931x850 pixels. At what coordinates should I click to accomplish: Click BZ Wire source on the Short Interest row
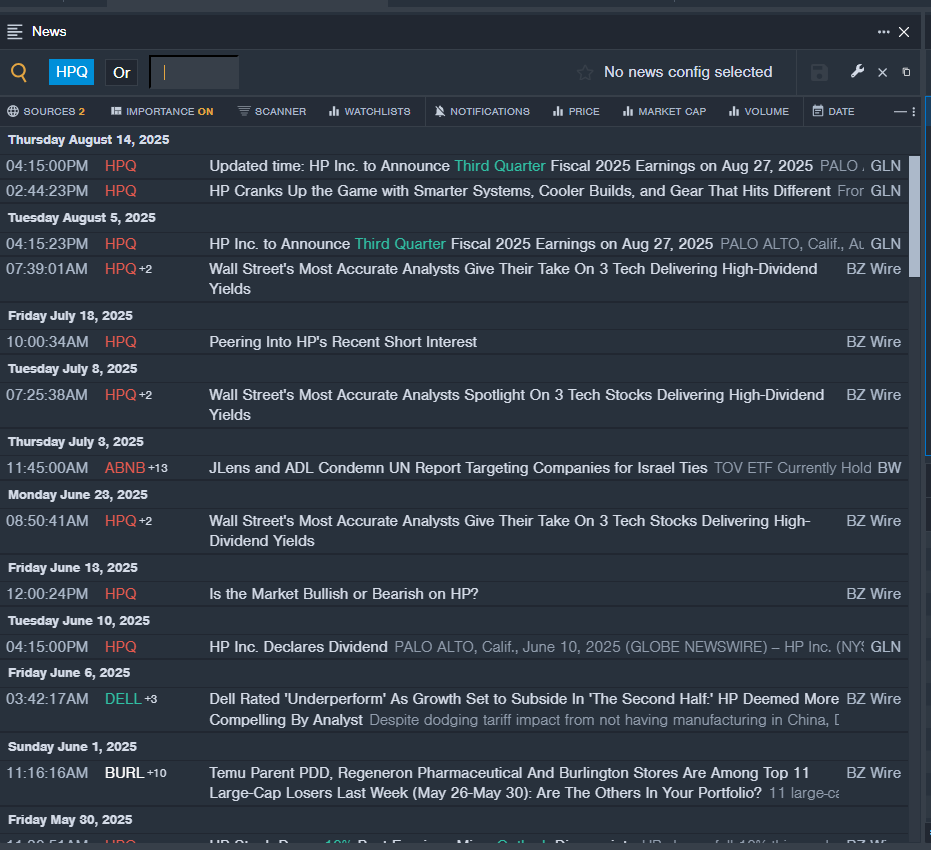pos(873,342)
